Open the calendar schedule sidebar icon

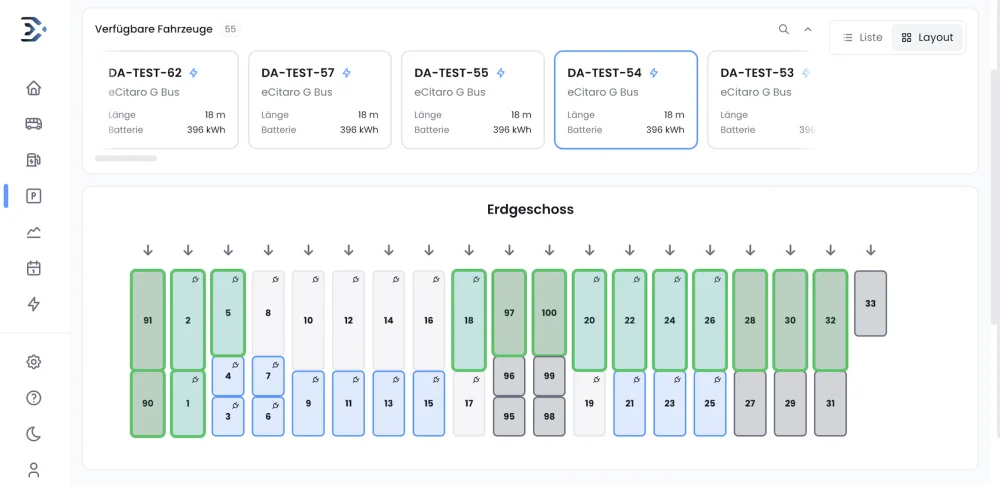34,268
